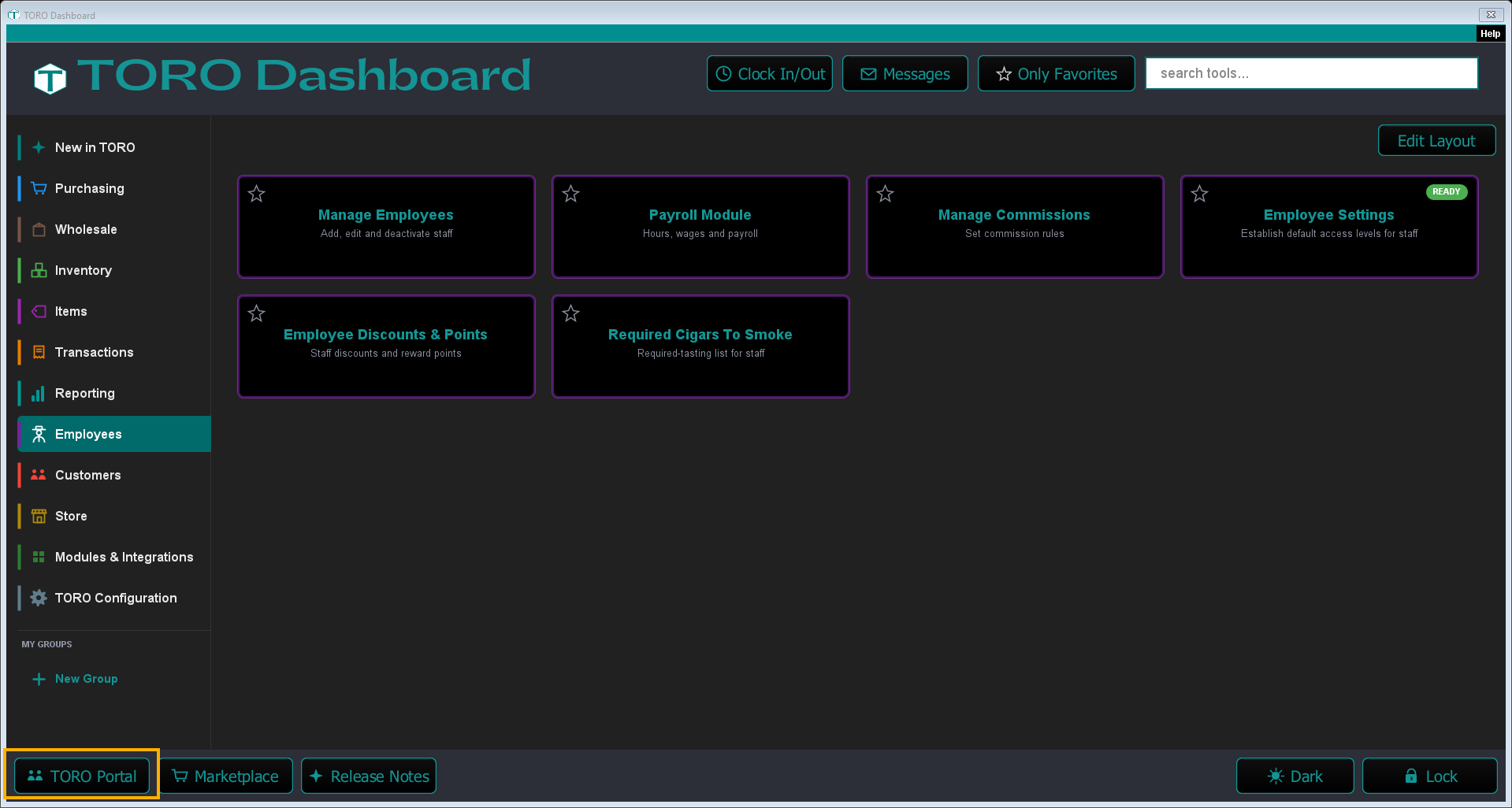Go to the Wholesale section
This screenshot has width=1512, height=808.
[x=114, y=229]
